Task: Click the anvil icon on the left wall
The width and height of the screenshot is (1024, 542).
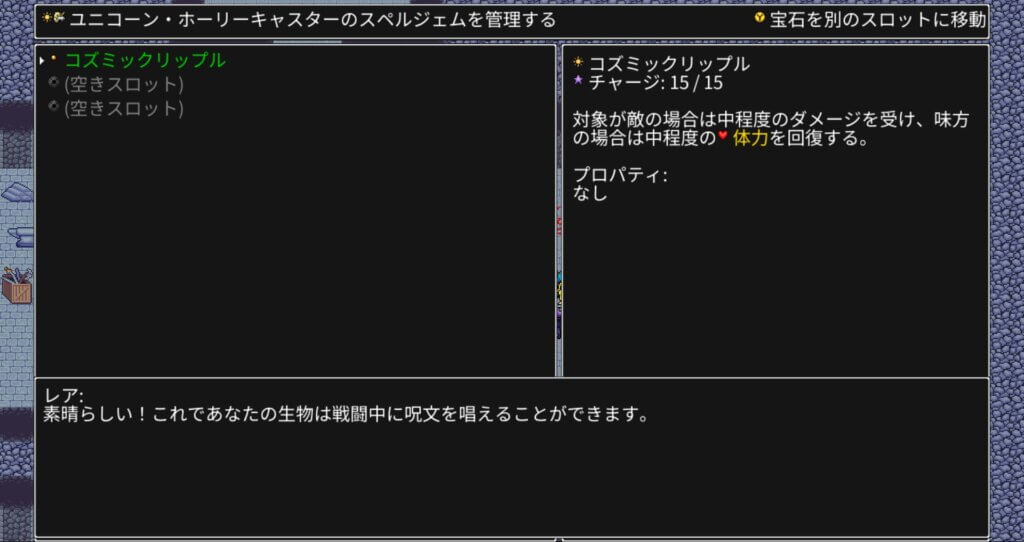Action: pyautogui.click(x=20, y=237)
